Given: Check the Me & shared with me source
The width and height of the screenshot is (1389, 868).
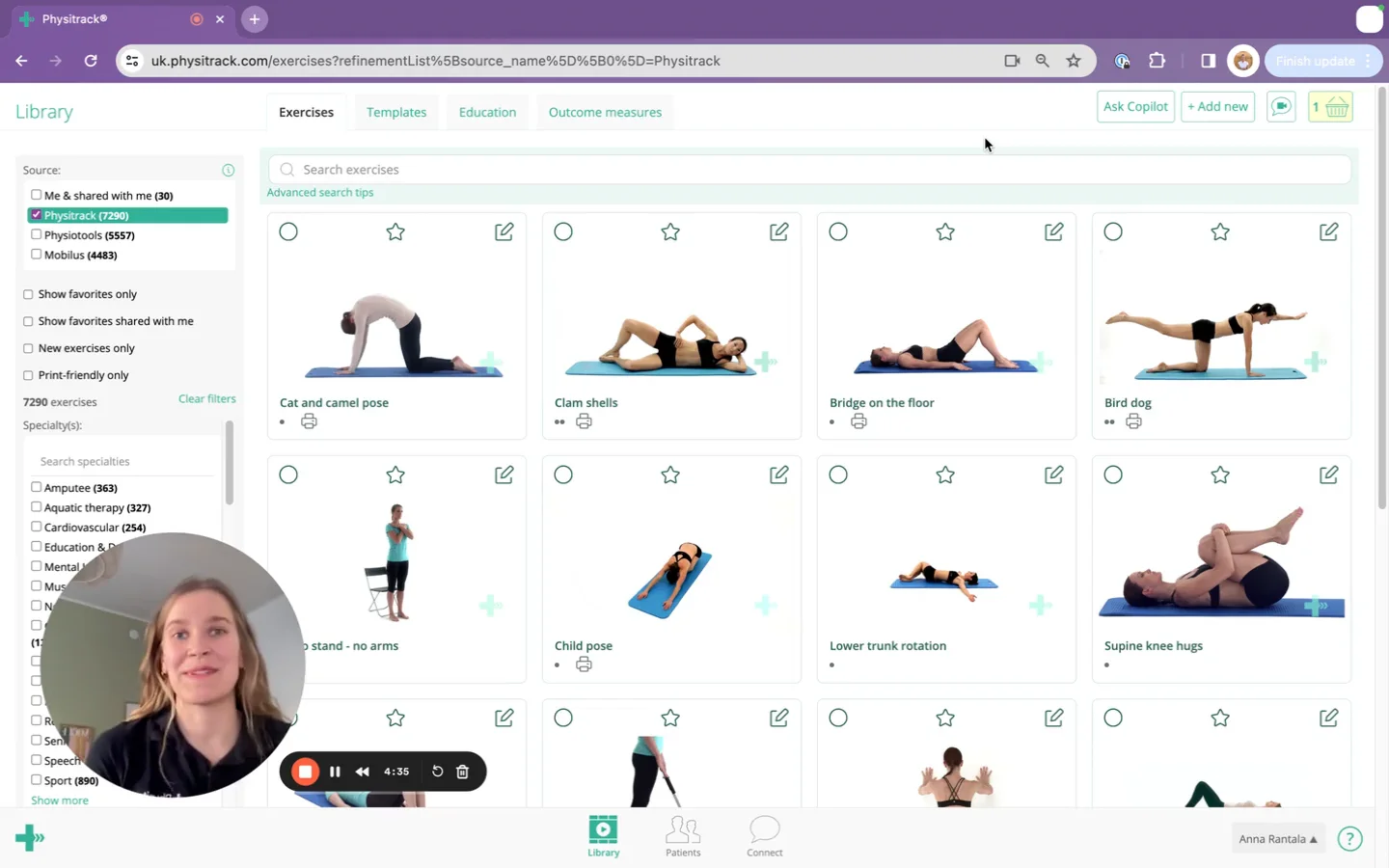Looking at the screenshot, I should (36, 195).
